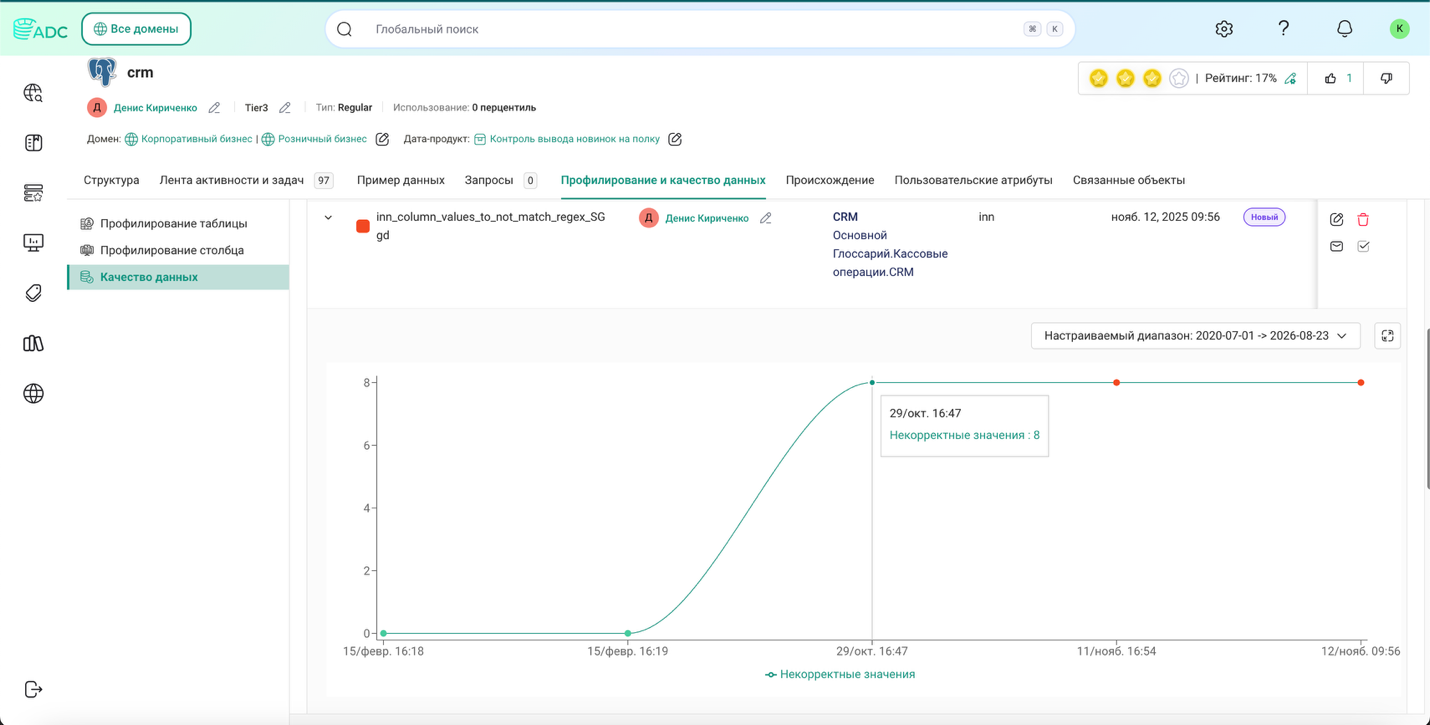Screen dimensions: 1430x725
Task: Open Пользовательские атрибуты tab
Action: 973,180
